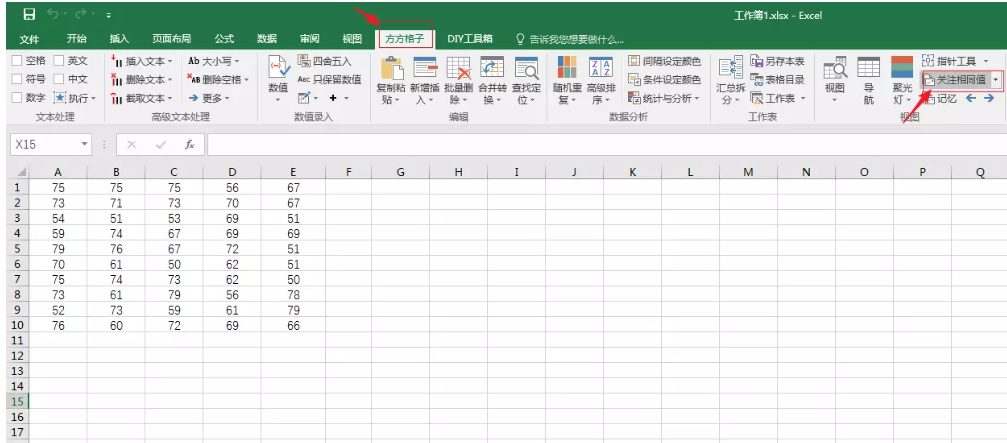Click the blue left arrow icon
Viewport: 1007px width, 443px height.
971,98
